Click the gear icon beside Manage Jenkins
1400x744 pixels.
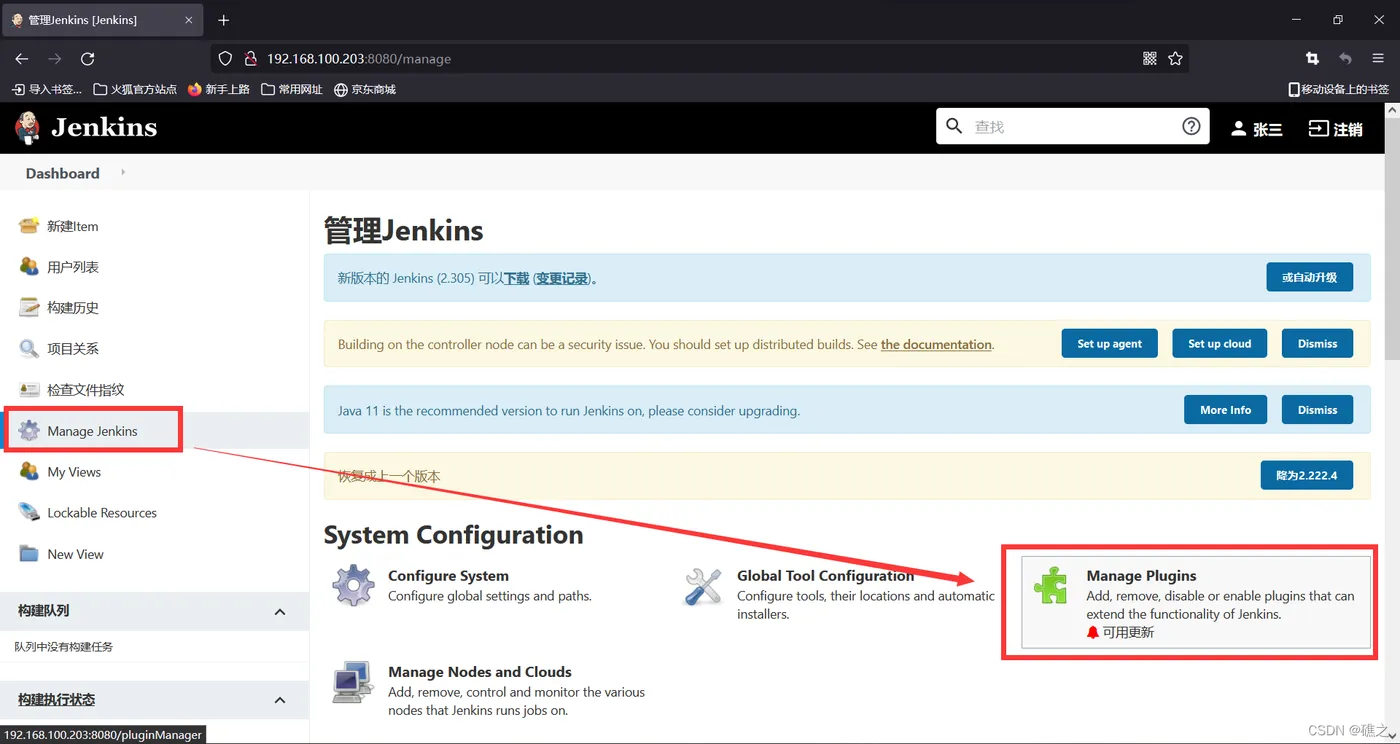point(29,431)
